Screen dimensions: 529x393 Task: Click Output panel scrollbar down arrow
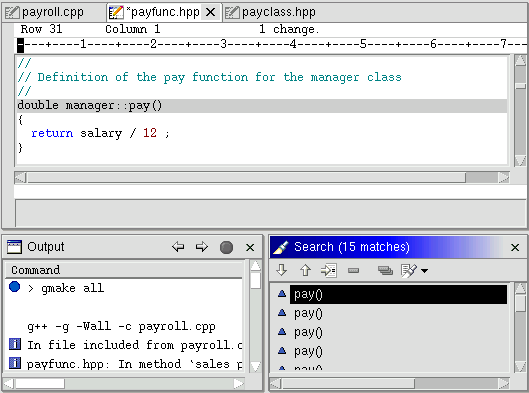pyautogui.click(x=256, y=366)
